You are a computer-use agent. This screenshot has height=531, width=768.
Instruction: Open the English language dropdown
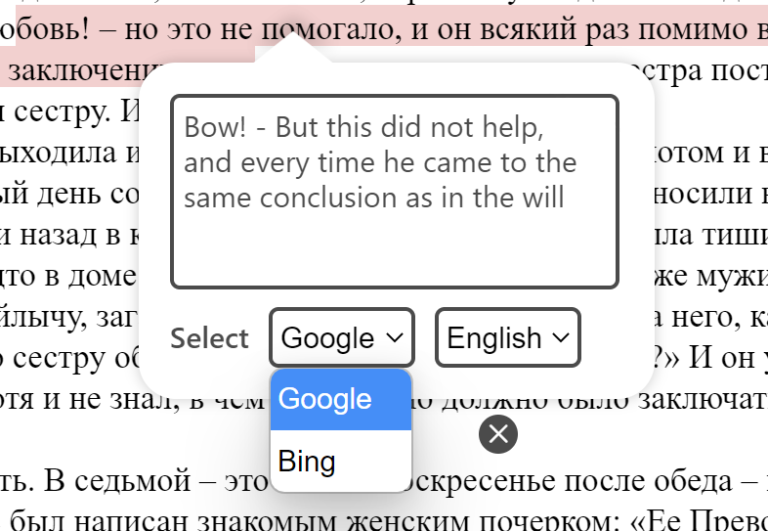(508, 338)
